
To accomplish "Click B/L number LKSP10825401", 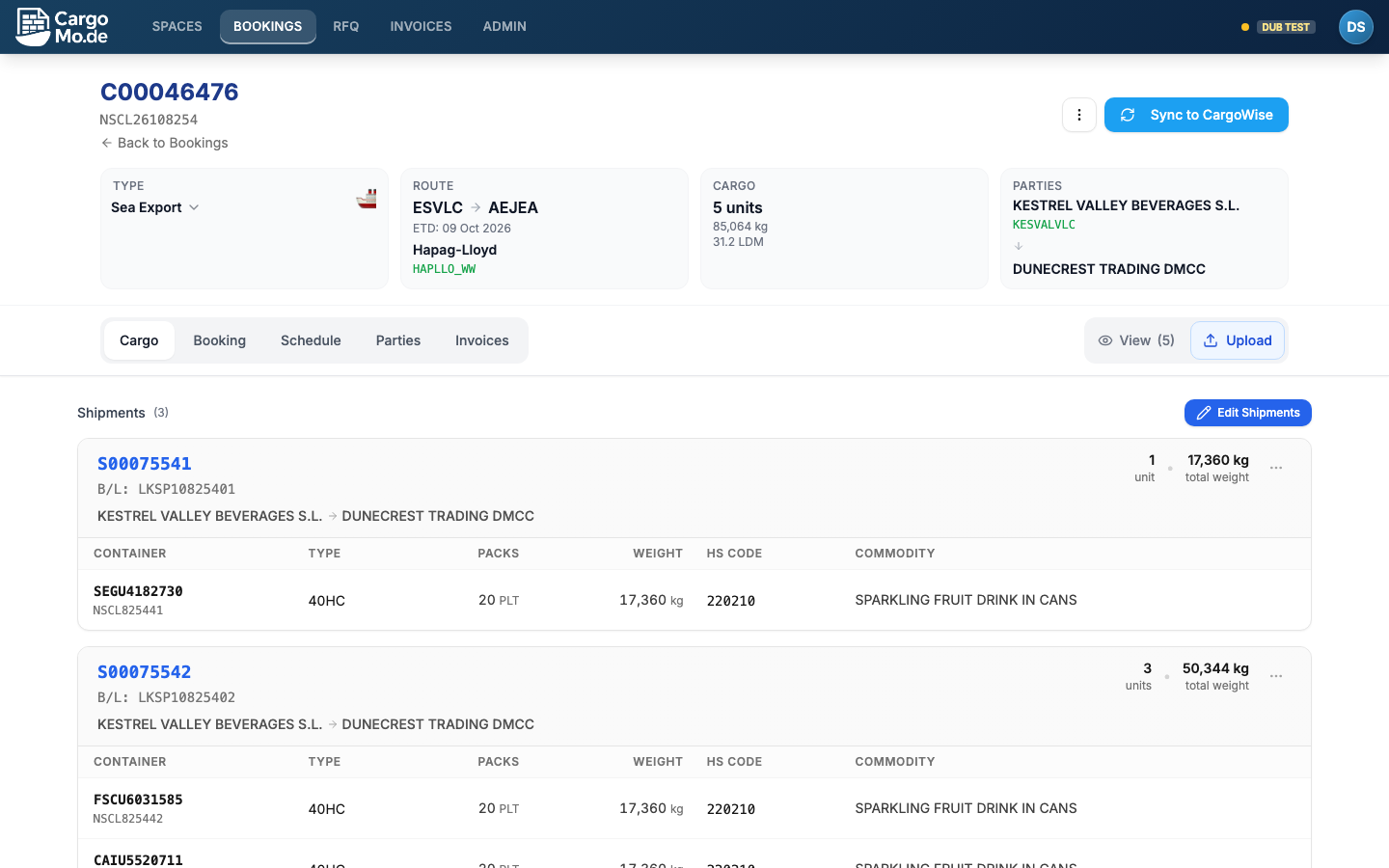I will pos(186,489).
